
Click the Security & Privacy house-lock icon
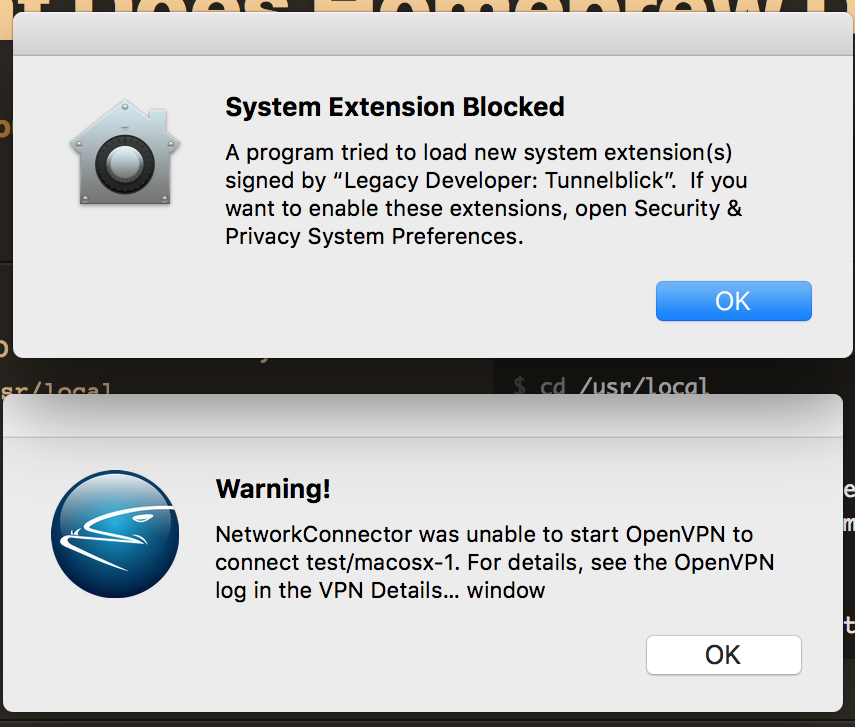click(x=125, y=153)
